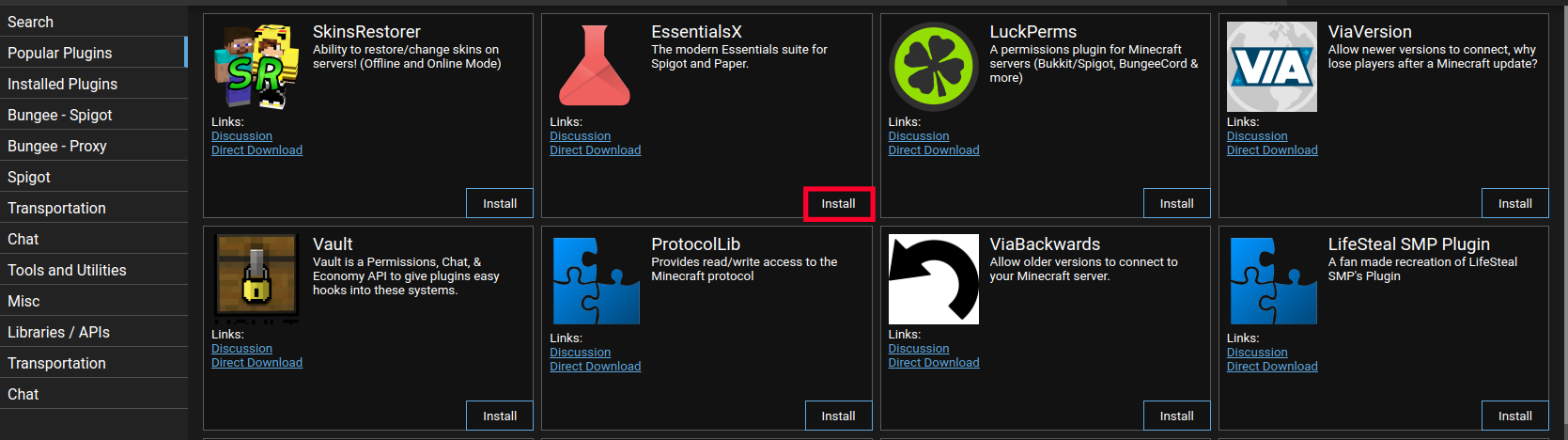Click description 'Allow older versions to connect'
This screenshot has height=440, width=1568.
pos(1083,269)
